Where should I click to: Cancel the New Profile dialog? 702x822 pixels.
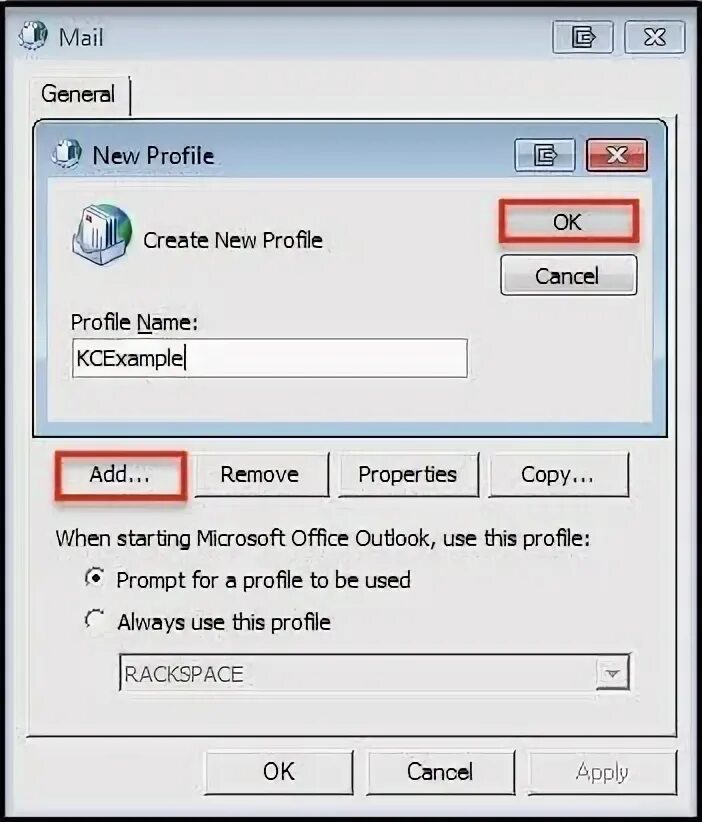[x=569, y=275]
